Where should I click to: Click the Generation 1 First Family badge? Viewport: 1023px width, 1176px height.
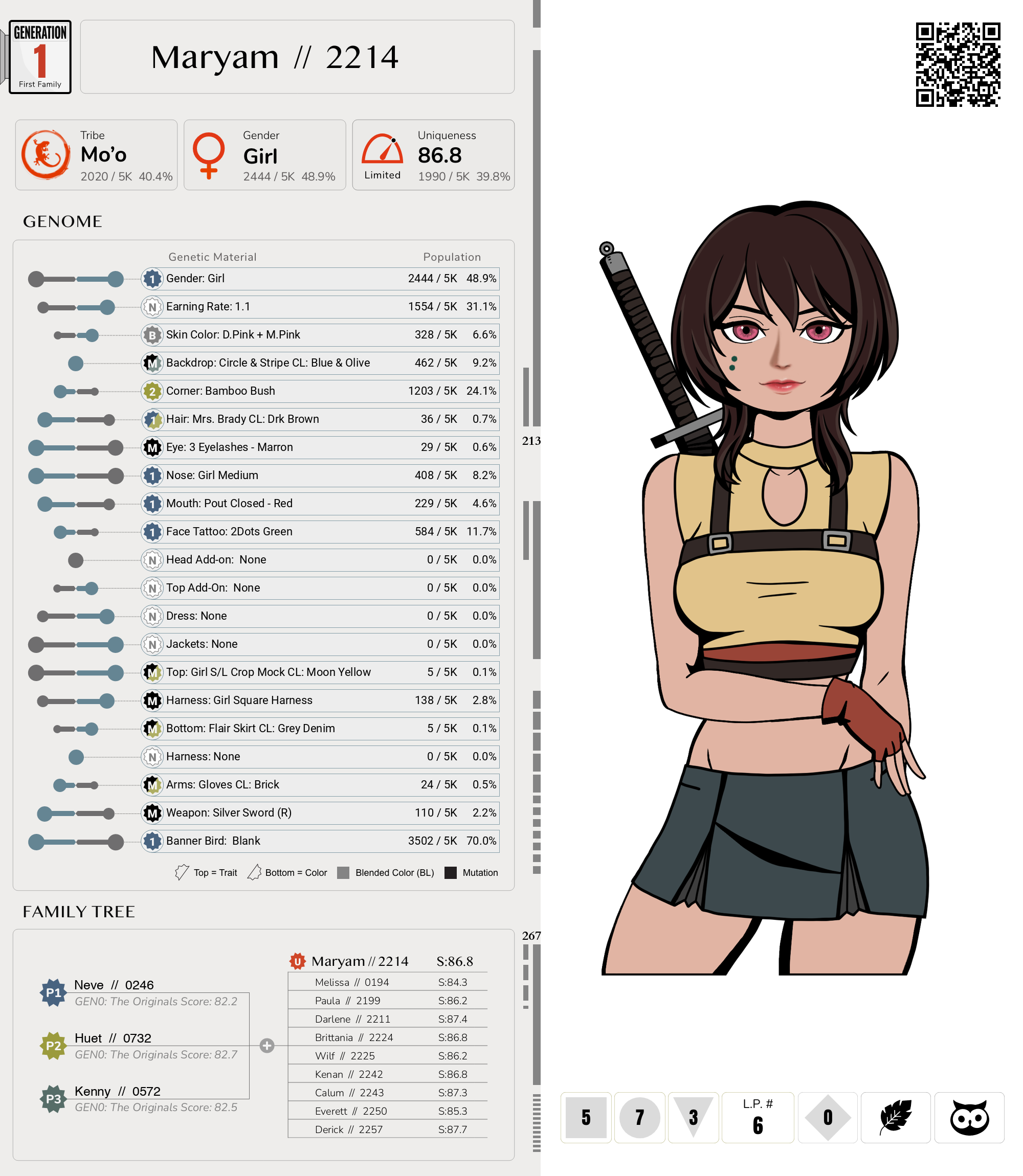click(40, 57)
